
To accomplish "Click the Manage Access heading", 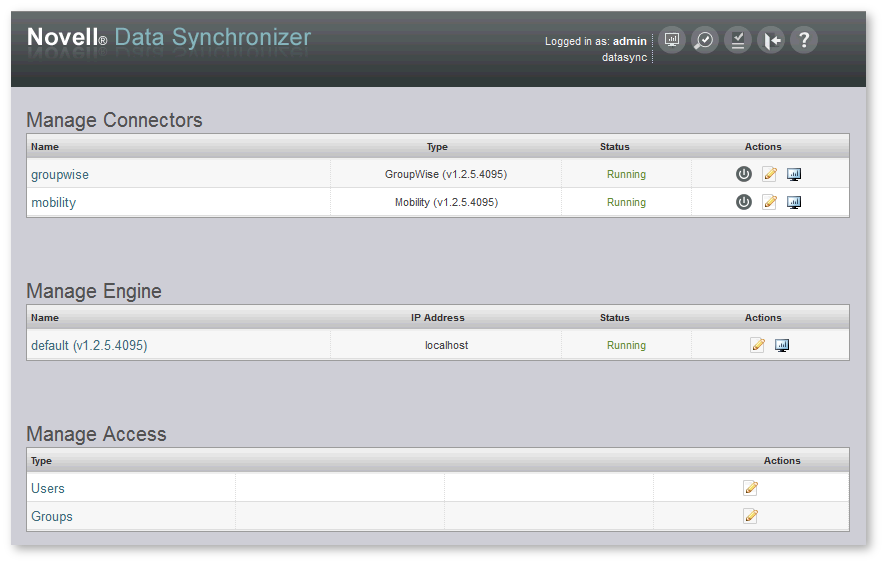I will (97, 434).
